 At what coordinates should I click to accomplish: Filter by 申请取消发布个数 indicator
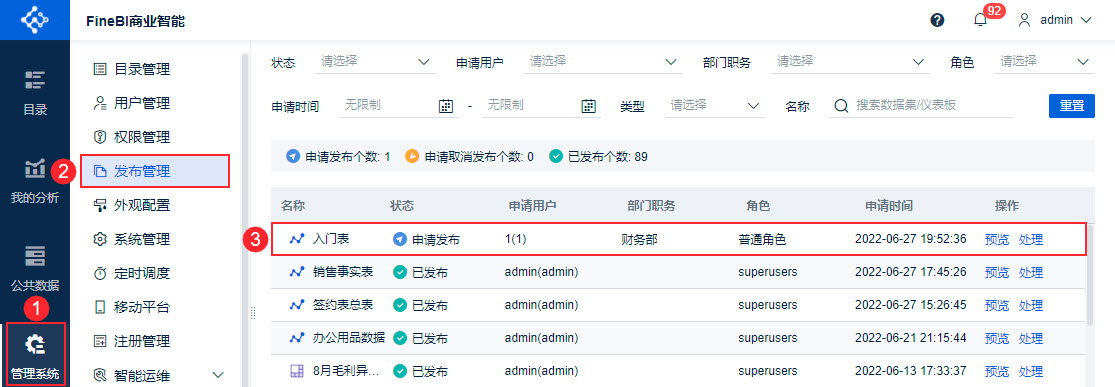tap(469, 157)
